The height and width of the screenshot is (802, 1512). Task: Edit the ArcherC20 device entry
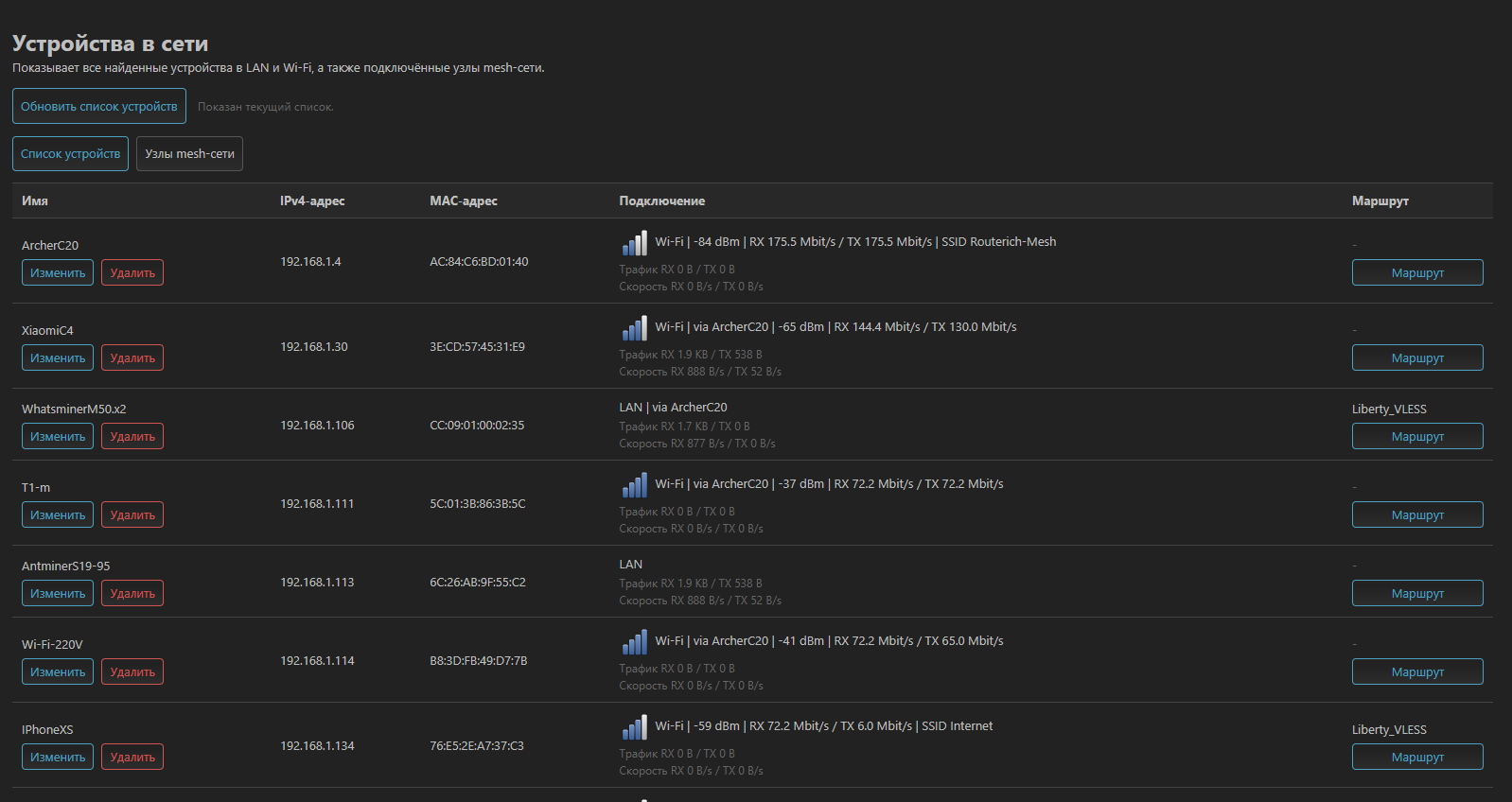(58, 273)
